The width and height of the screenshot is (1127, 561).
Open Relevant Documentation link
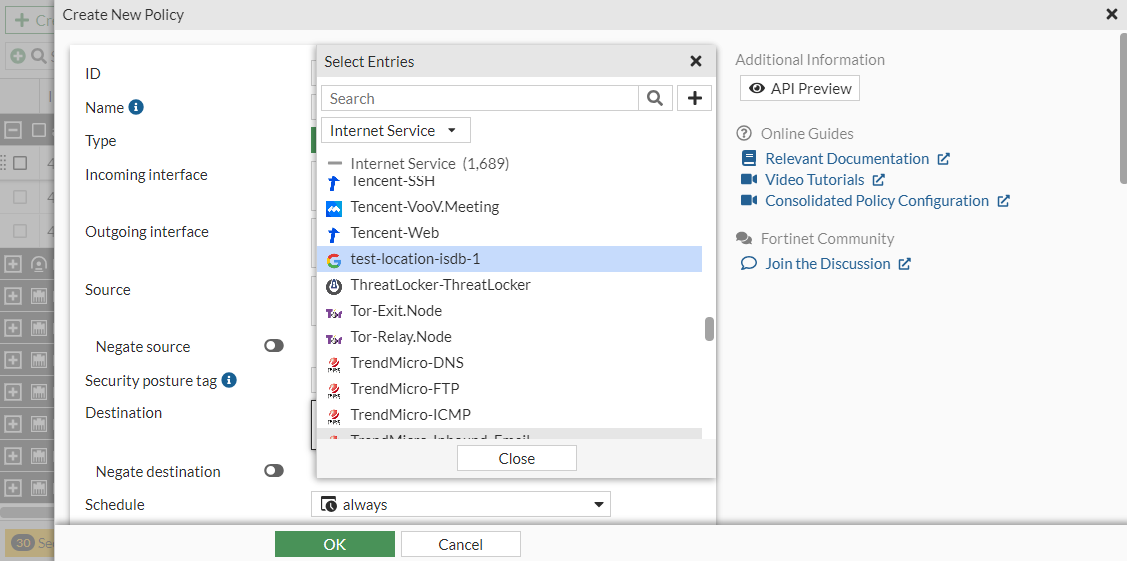(x=847, y=158)
